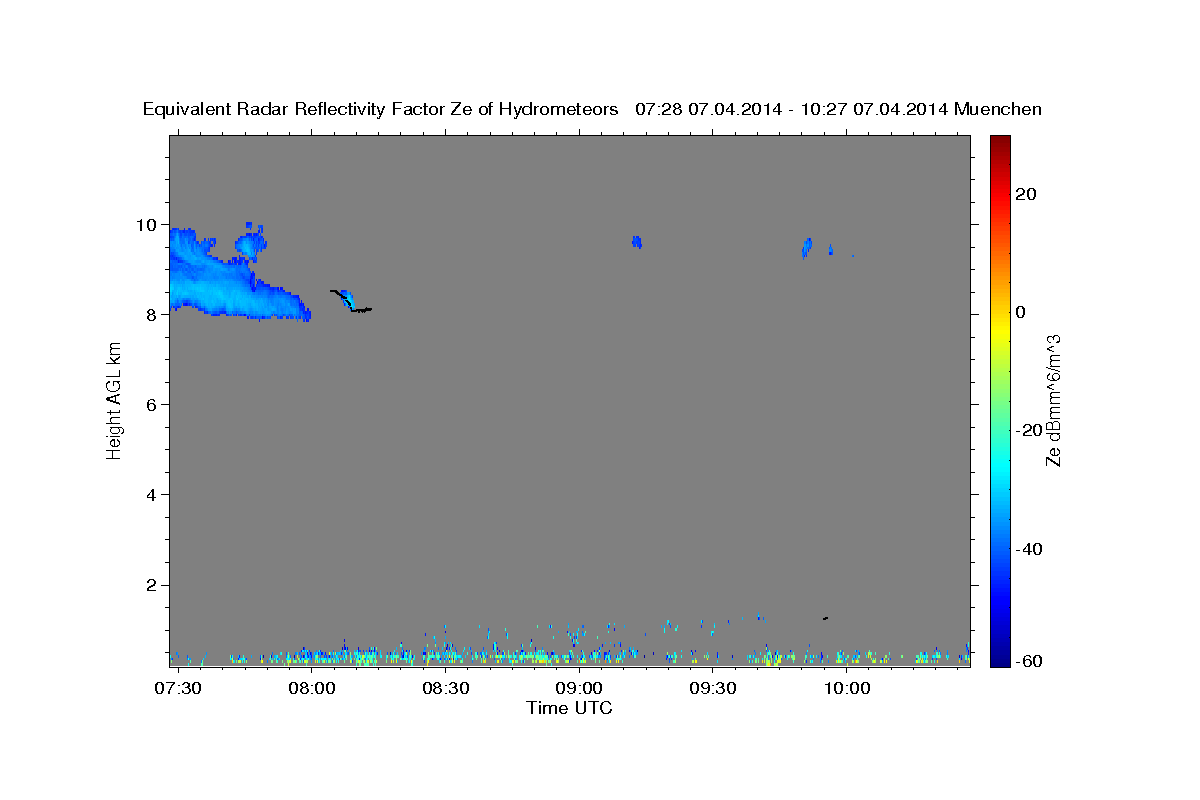Click the plot title 'Equivalent Radar Reflectivity Factor Ze of Hydrometeors'
This screenshot has height=800, width=1200.
point(380,109)
